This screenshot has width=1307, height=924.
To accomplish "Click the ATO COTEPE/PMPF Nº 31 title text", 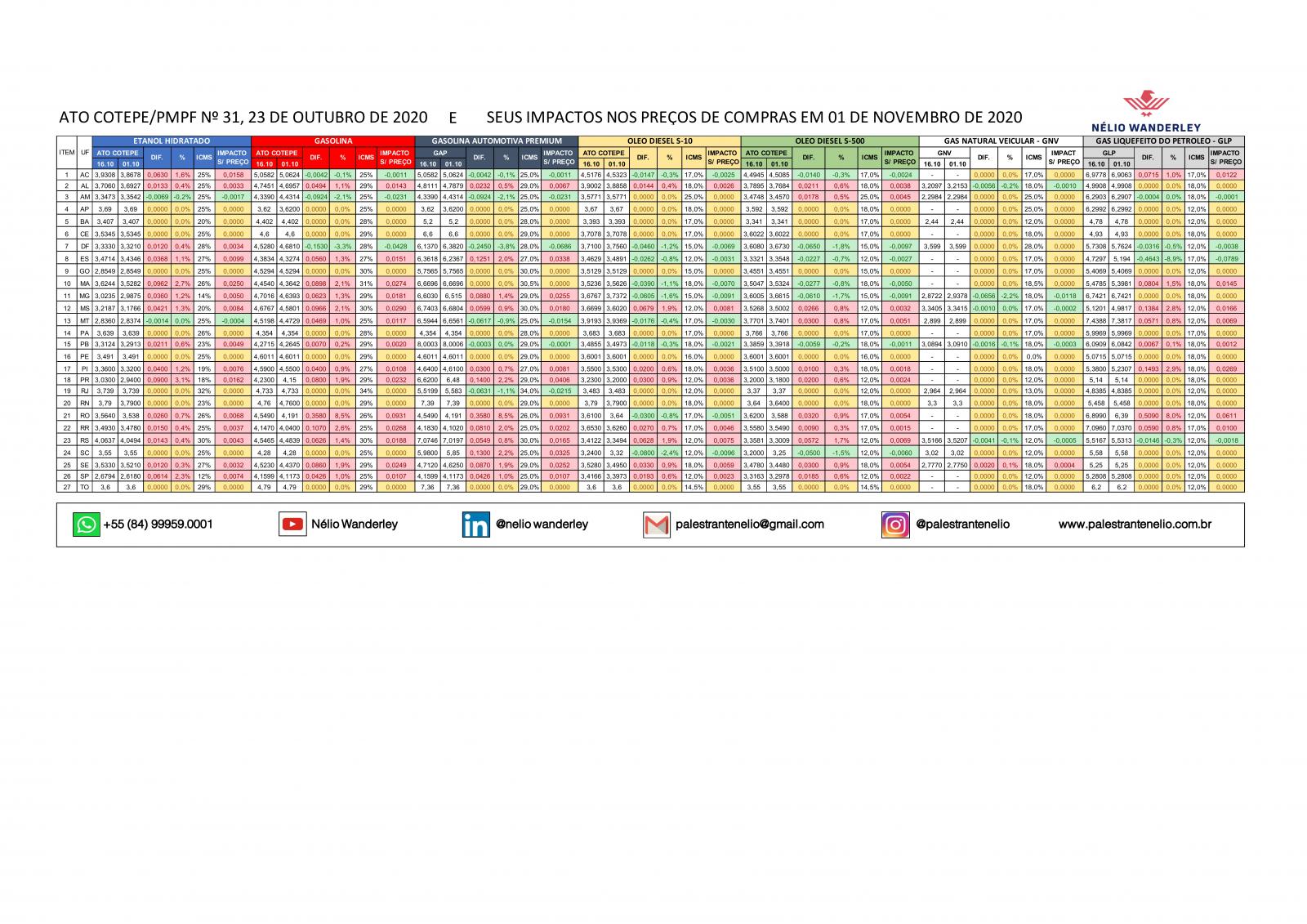I will point(243,117).
